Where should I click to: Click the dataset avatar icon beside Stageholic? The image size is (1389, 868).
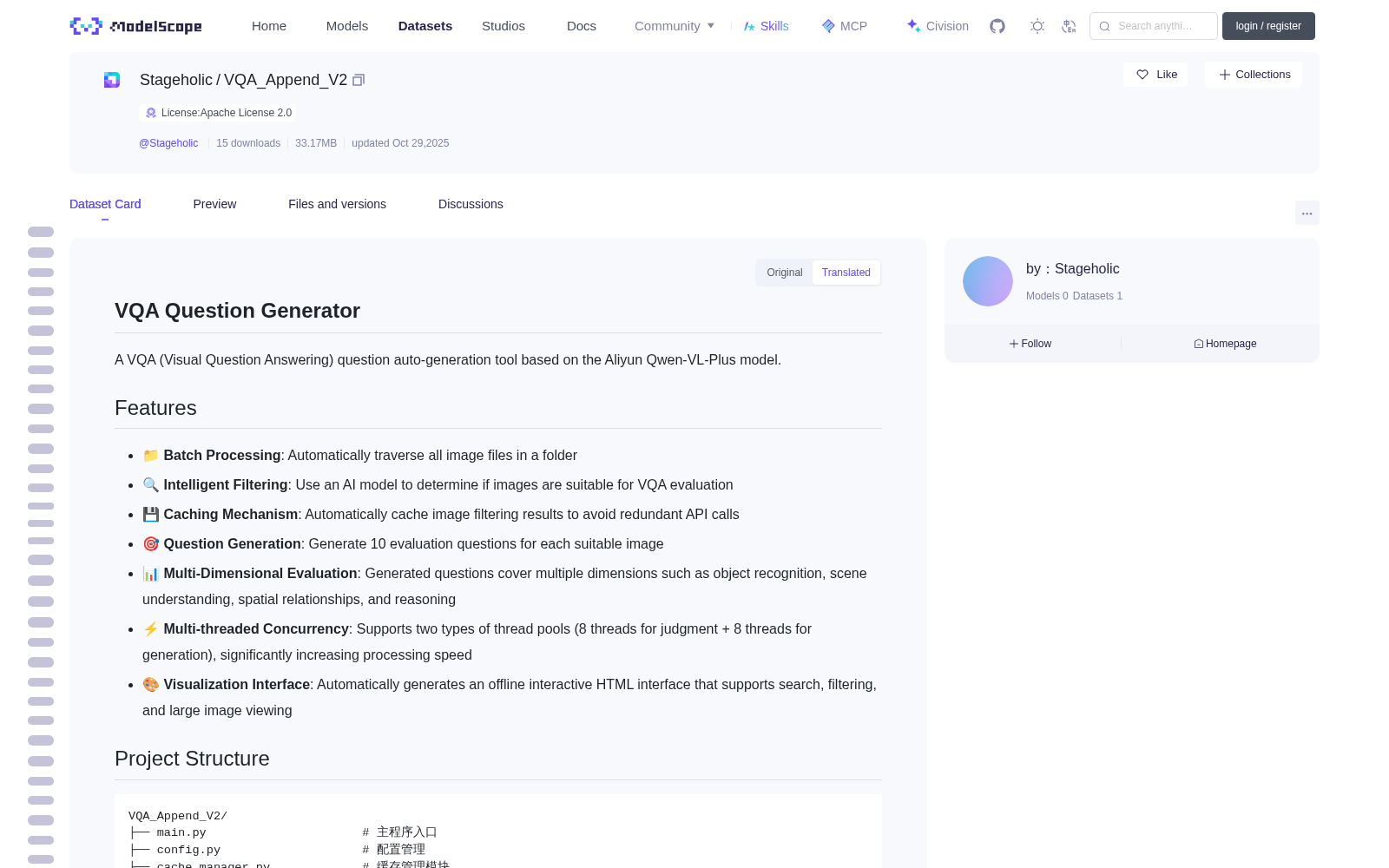coord(112,80)
